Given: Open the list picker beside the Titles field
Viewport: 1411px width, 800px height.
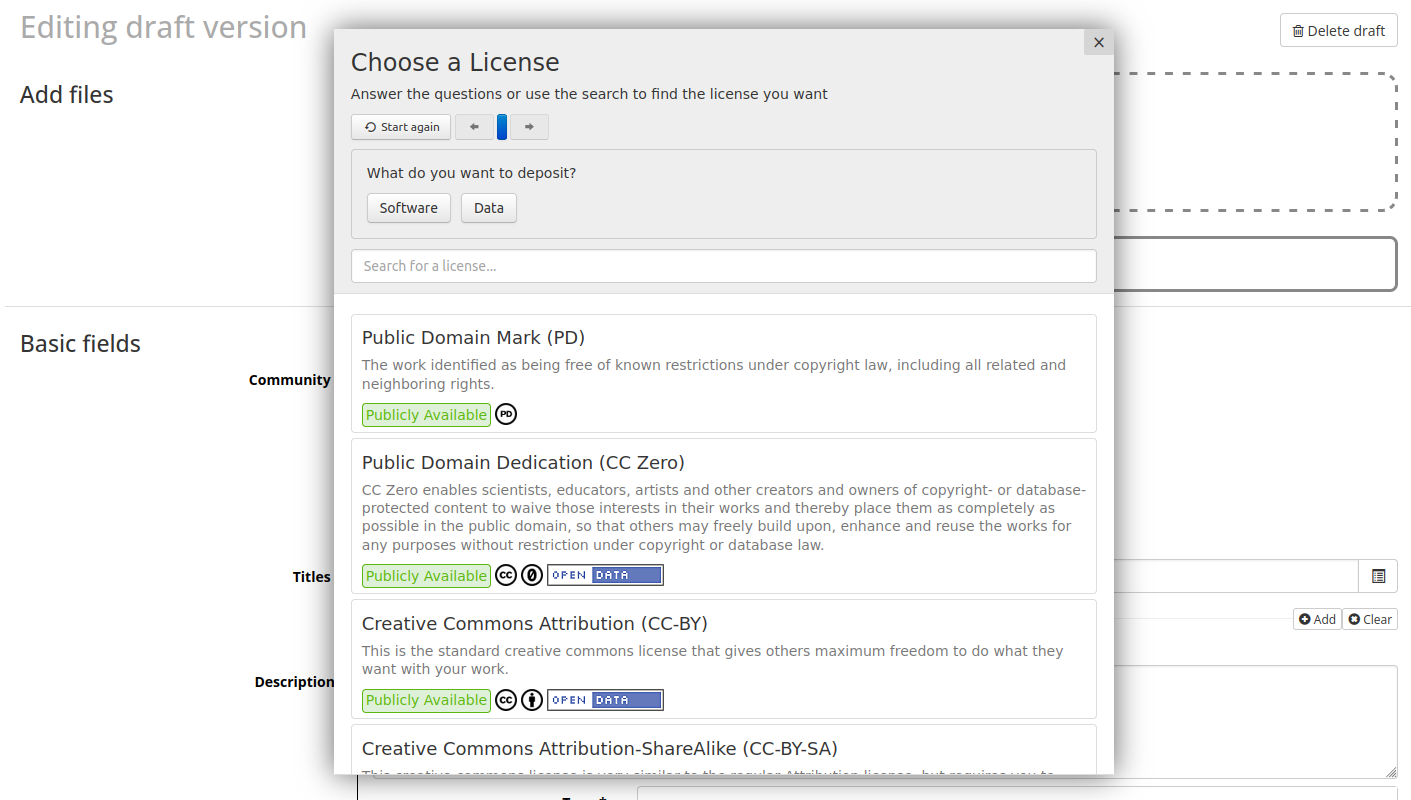Looking at the screenshot, I should pyautogui.click(x=1379, y=576).
